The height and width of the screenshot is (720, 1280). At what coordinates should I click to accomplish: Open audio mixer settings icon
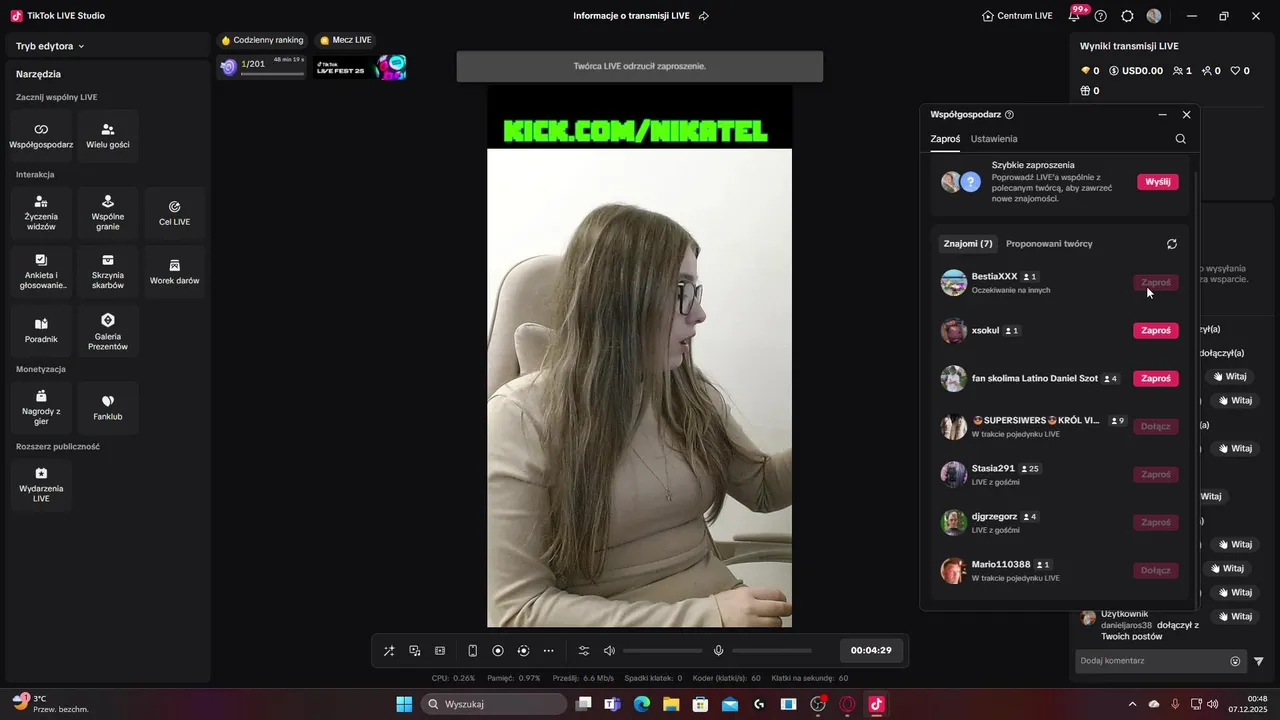click(x=584, y=651)
